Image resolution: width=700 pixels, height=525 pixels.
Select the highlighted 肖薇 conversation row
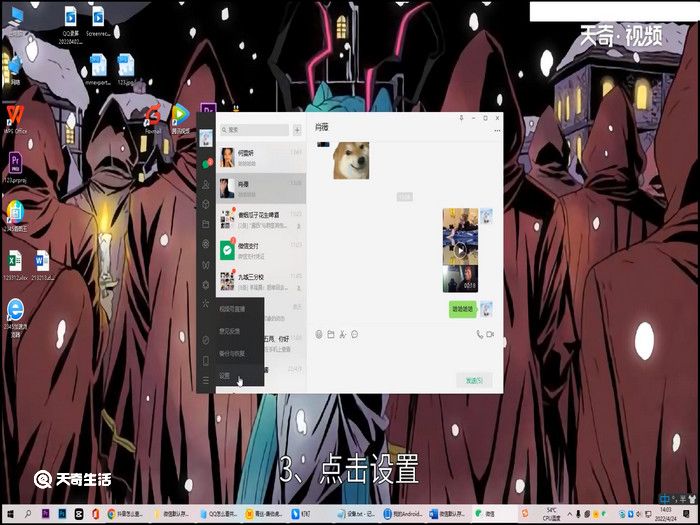(261, 188)
